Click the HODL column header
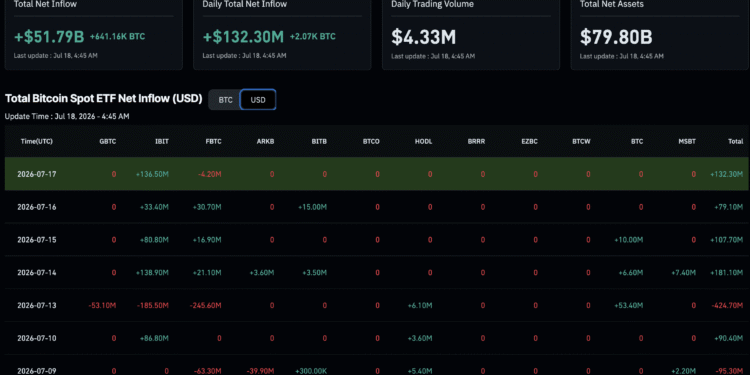 424,142
